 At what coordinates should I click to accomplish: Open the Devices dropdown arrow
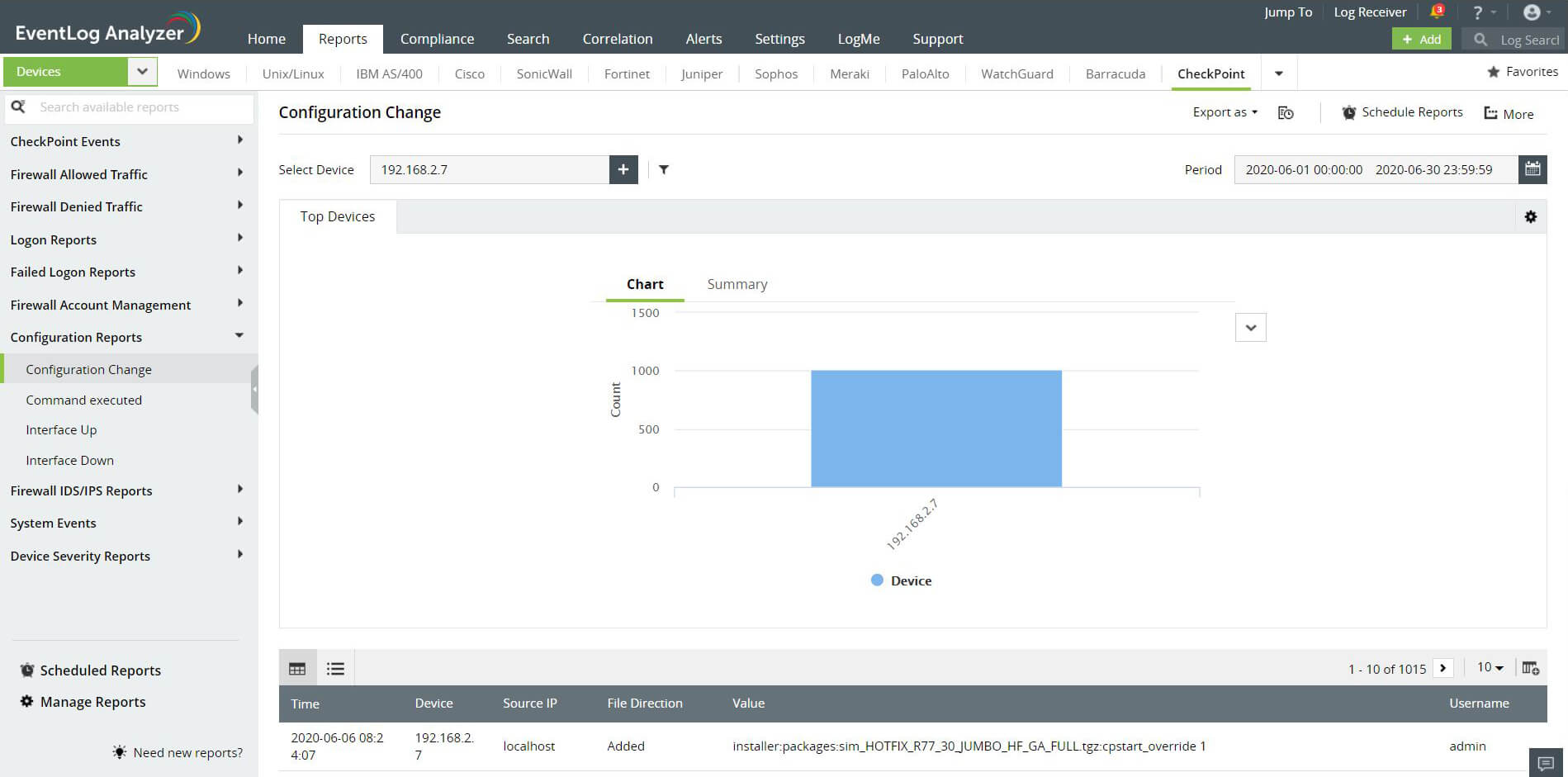[x=142, y=72]
